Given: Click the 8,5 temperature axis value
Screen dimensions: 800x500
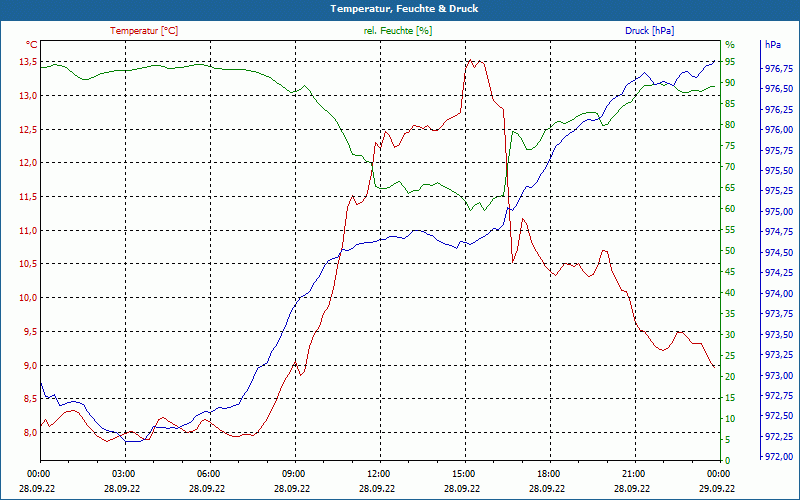Looking at the screenshot, I should (x=30, y=399).
